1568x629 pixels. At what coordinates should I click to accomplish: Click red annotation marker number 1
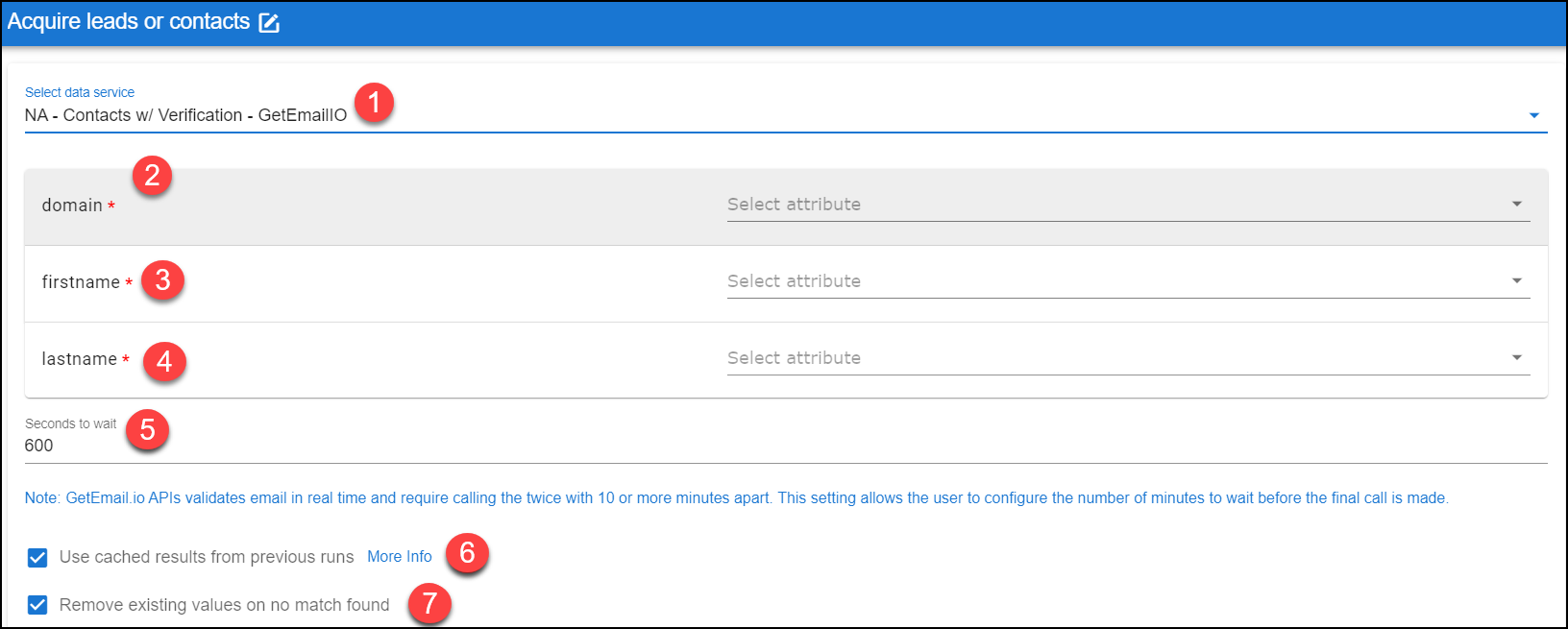pyautogui.click(x=374, y=102)
